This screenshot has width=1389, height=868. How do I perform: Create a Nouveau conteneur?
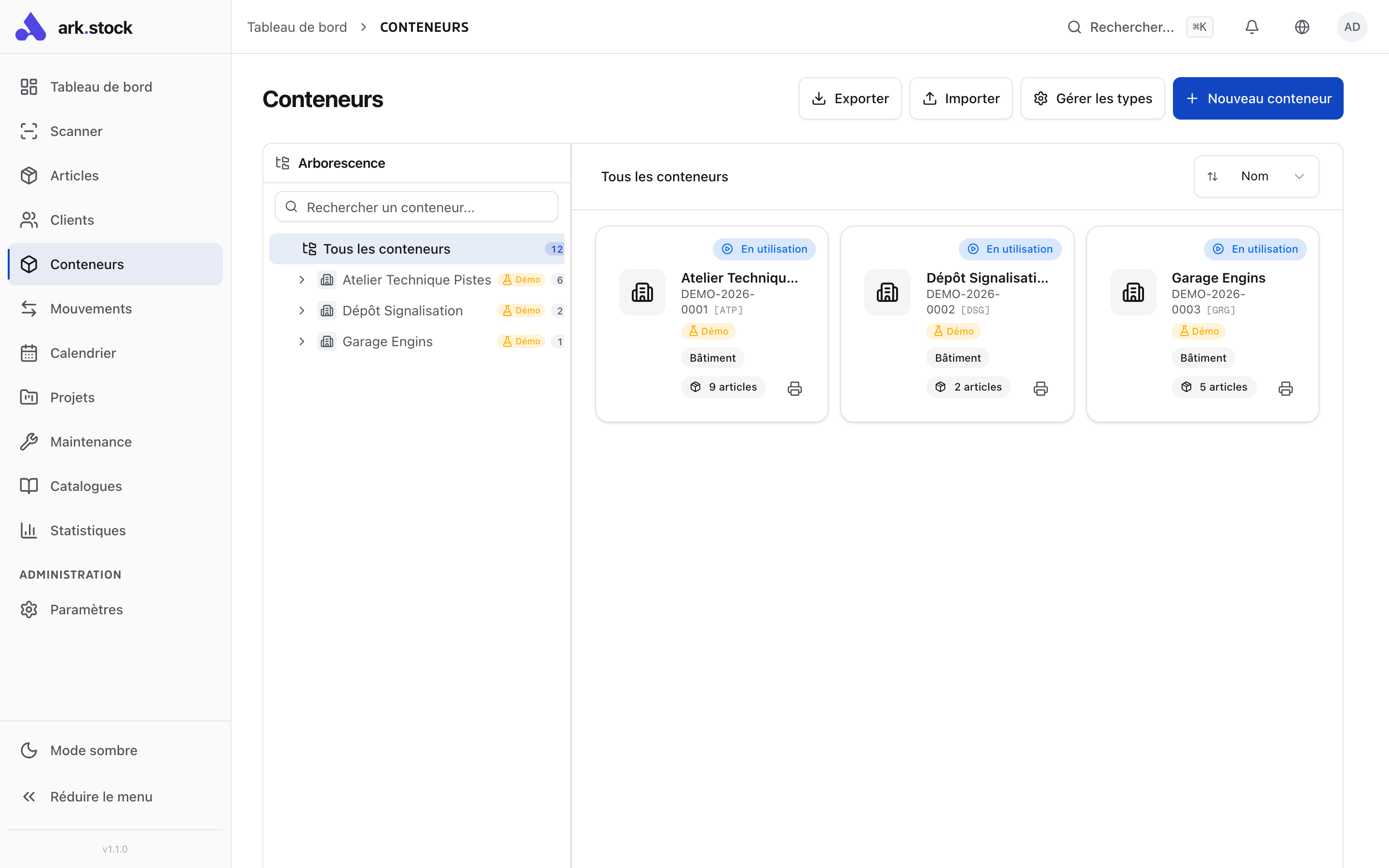click(1257, 98)
